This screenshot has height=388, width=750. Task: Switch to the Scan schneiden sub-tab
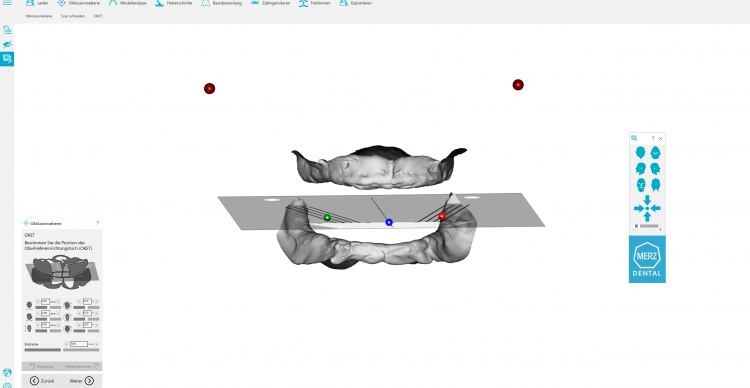click(x=73, y=16)
